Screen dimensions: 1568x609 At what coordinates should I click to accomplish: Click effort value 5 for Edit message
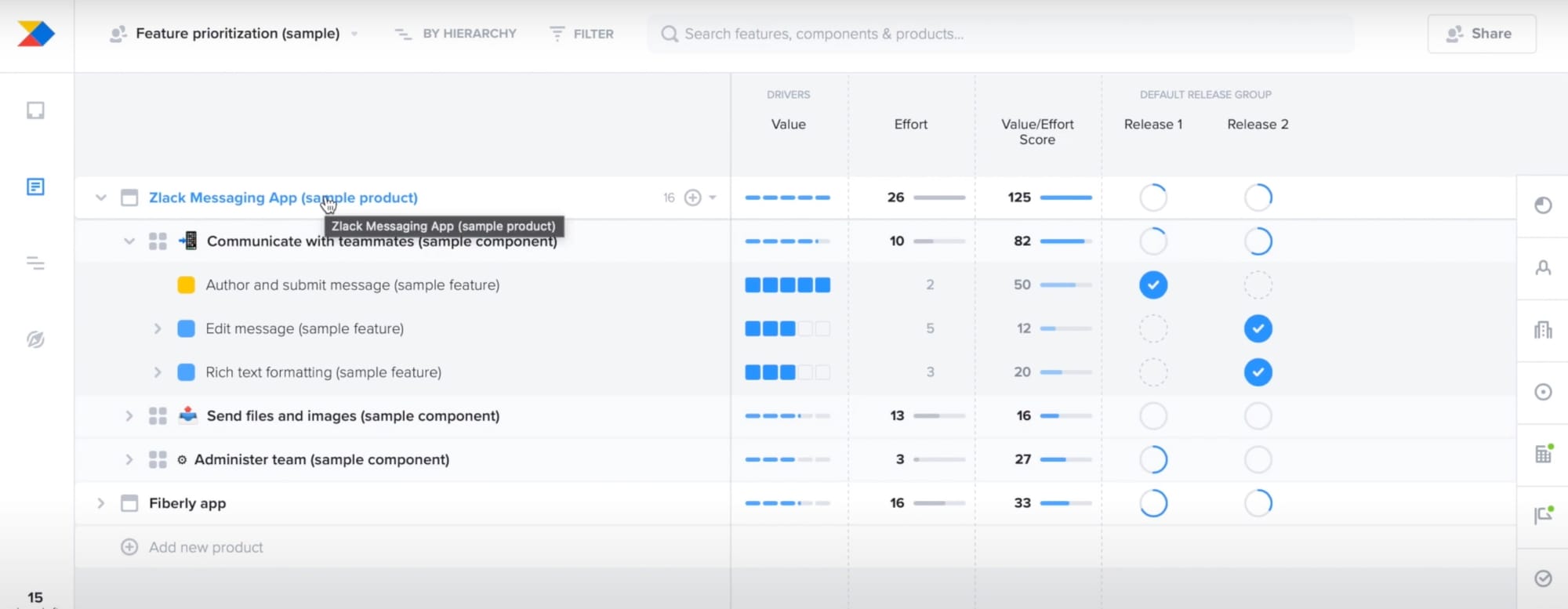coord(930,328)
